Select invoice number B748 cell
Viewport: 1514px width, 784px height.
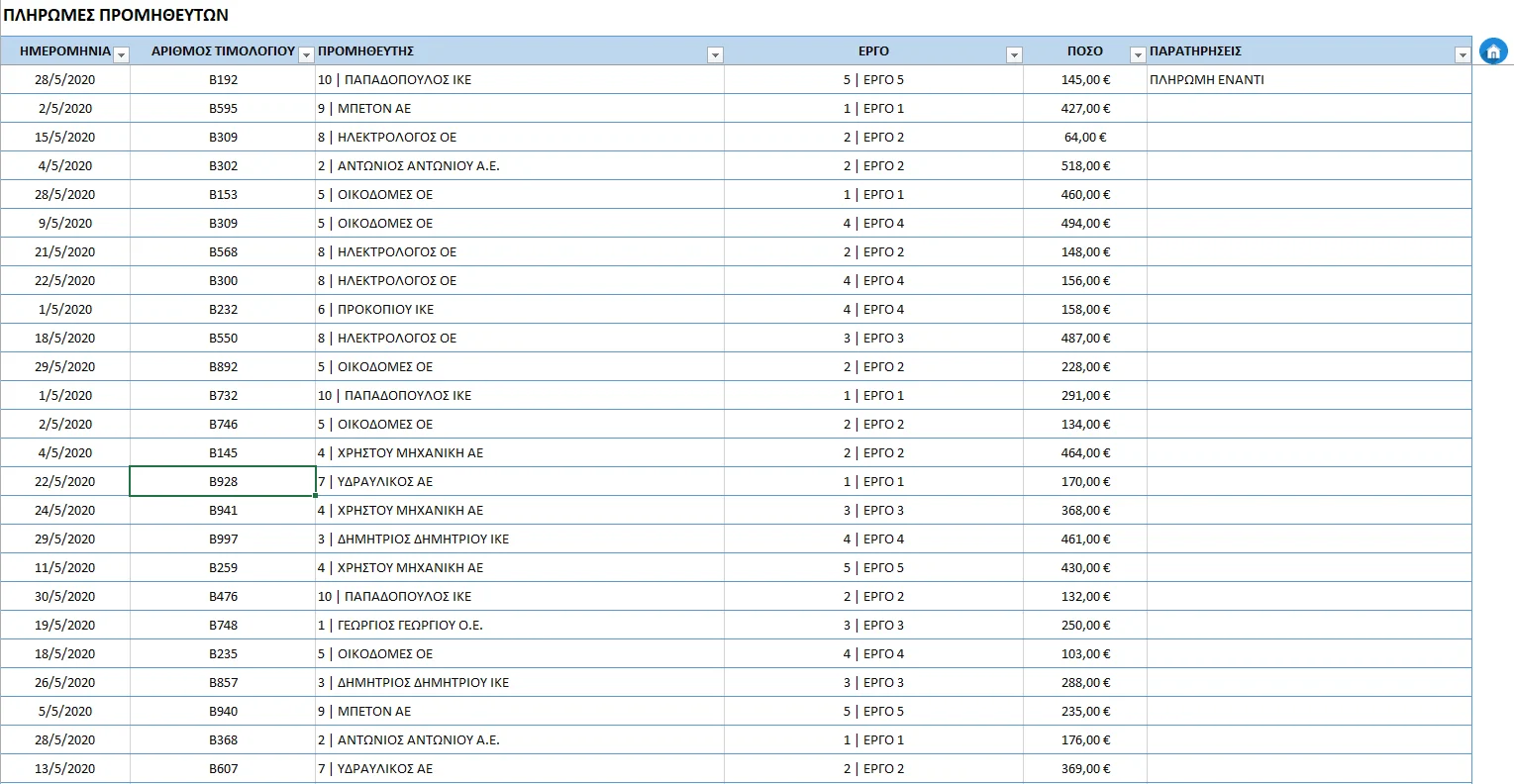coord(223,625)
